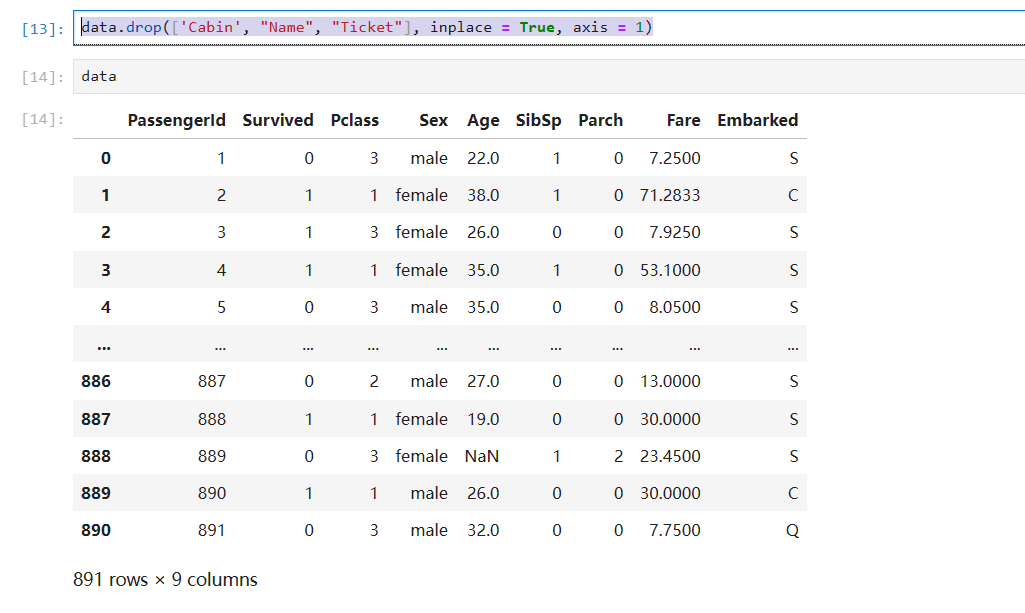Click the 'Cabin' string in the code
Screen dimensions: 1025x613
pyautogui.click(x=210, y=27)
